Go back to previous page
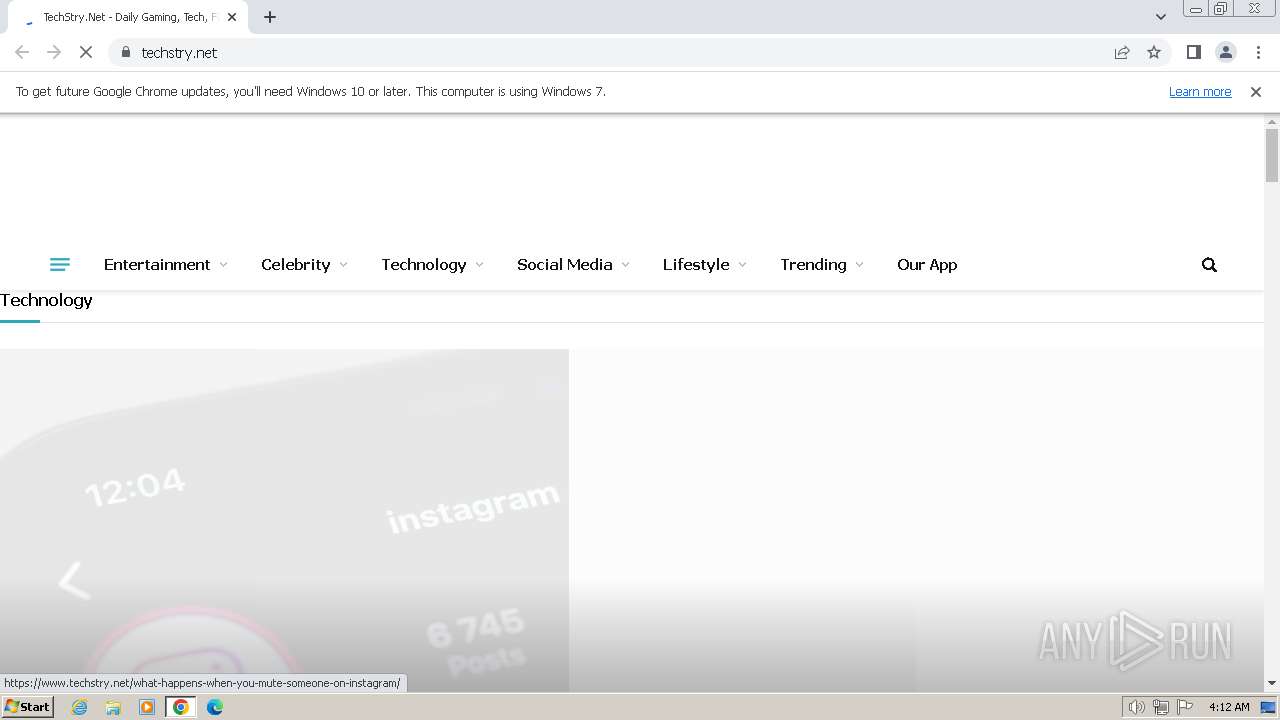The image size is (1280, 720). [x=22, y=52]
